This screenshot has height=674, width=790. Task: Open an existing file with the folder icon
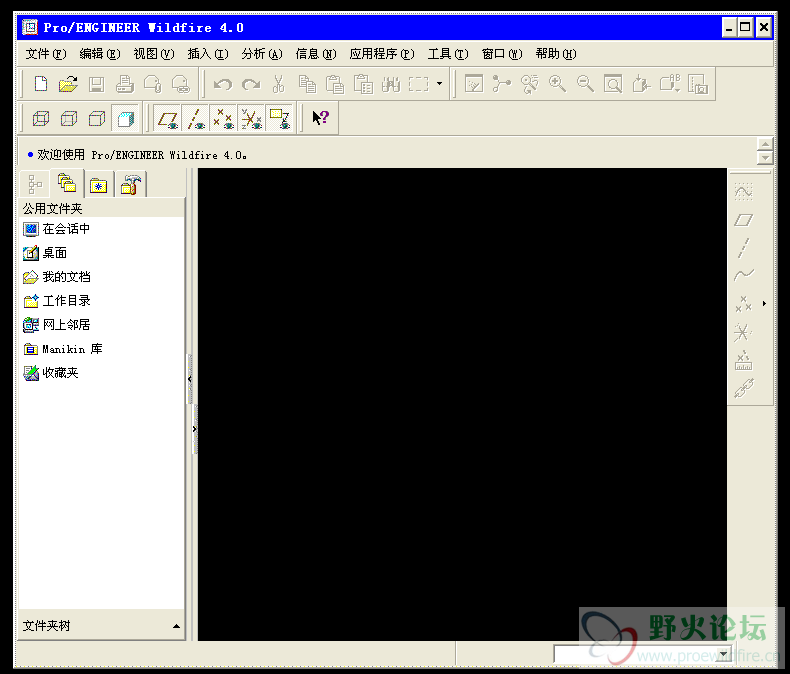[69, 84]
